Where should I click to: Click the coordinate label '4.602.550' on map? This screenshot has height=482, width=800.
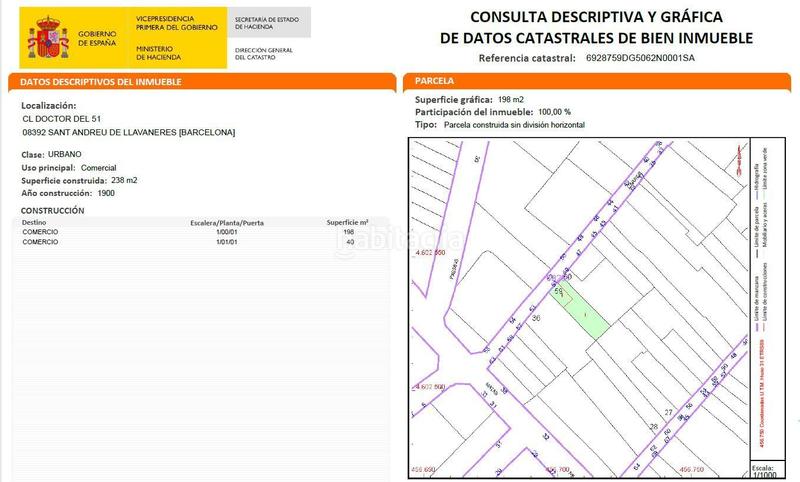click(x=430, y=252)
